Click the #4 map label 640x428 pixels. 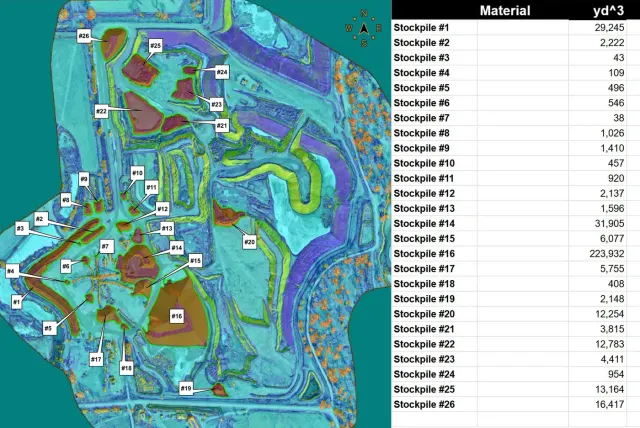tap(11, 271)
